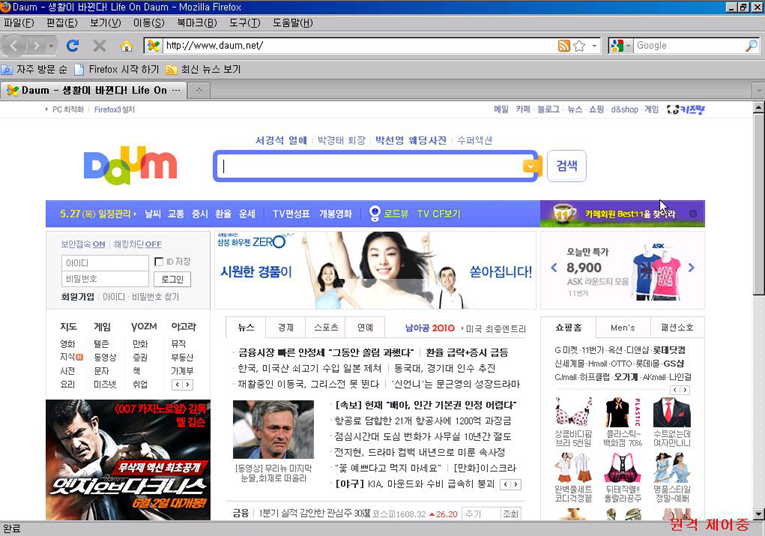Open the 날씨 link on blue bar

(153, 214)
